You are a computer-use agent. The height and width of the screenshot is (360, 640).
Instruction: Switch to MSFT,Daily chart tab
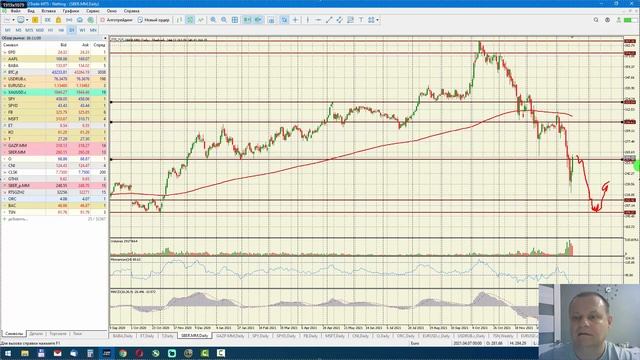[x=335, y=336]
